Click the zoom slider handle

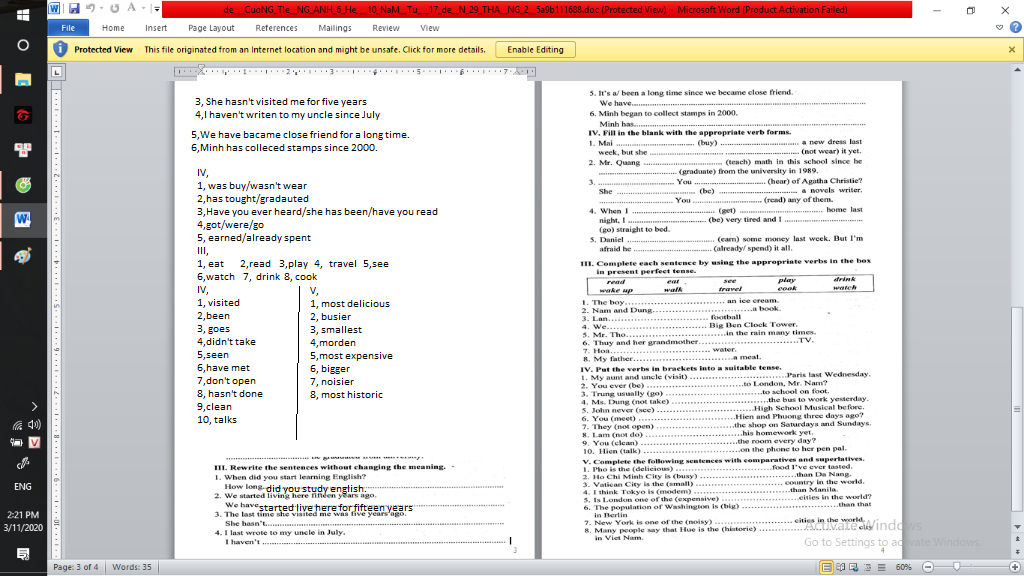957,567
